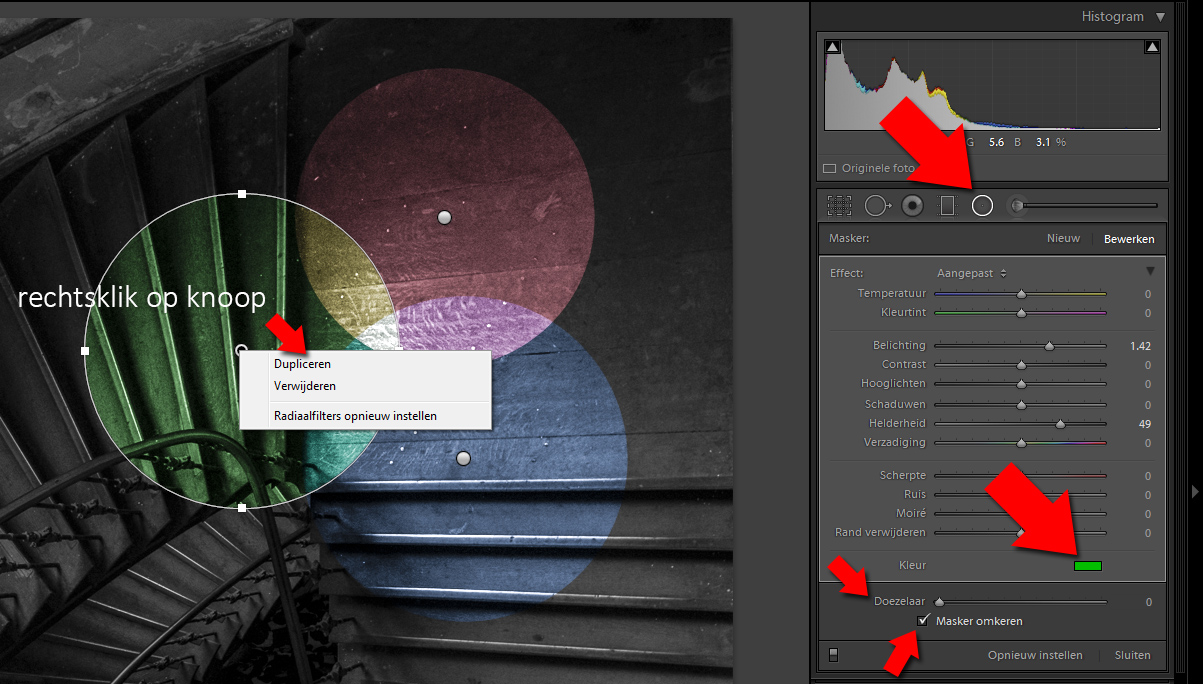This screenshot has width=1203, height=684.
Task: Enable the Originele foto checkbox
Action: [x=829, y=169]
